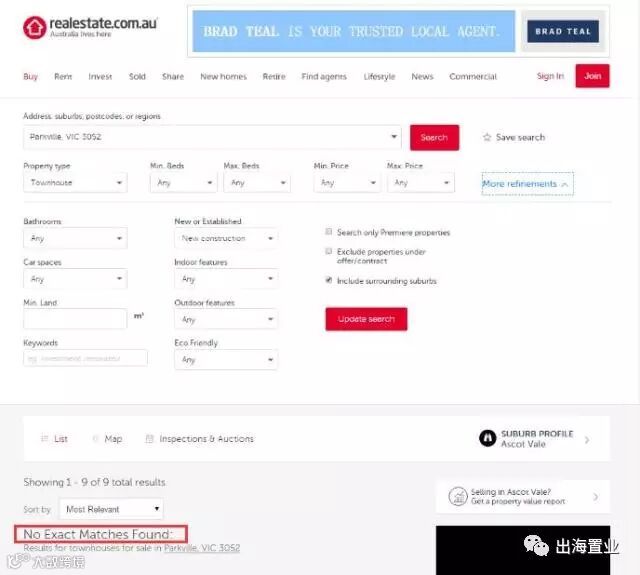
Task: Switch to the Map tab
Action: 113,439
